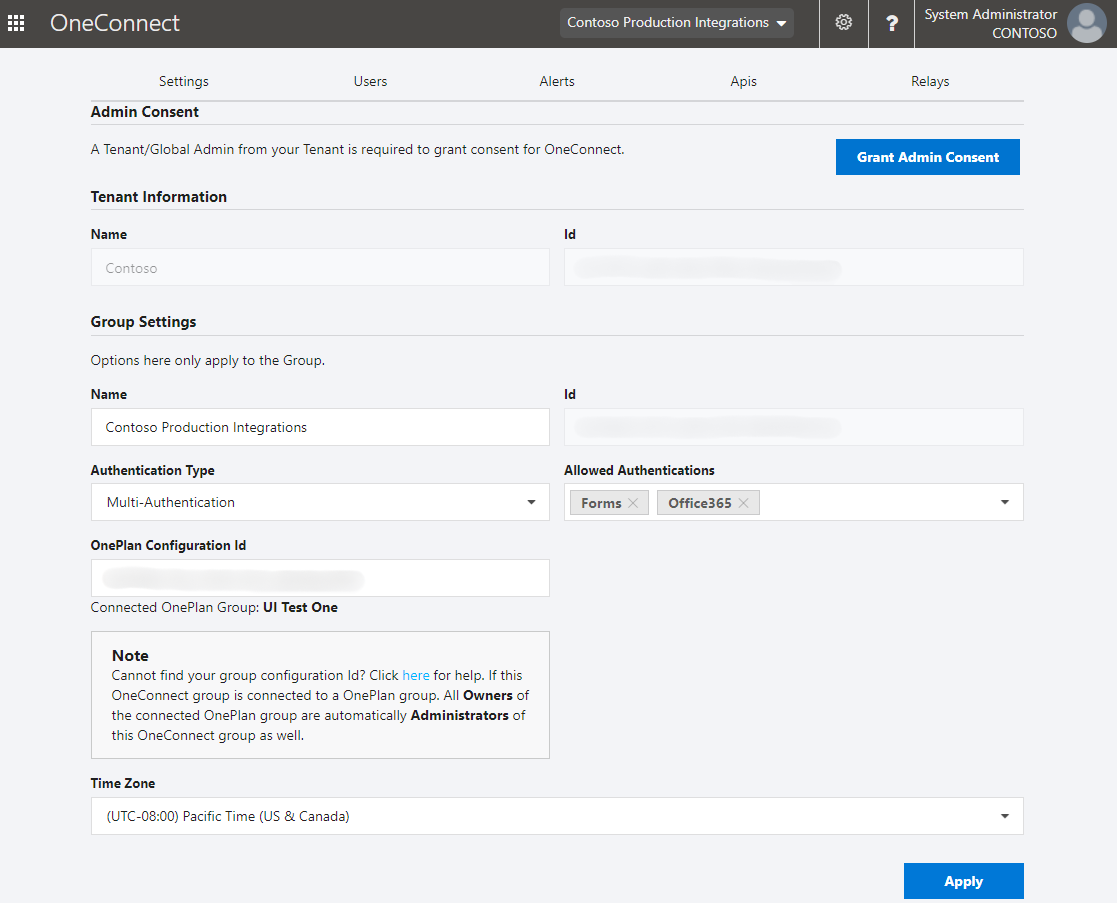Click the Group Settings section heading

143,322
